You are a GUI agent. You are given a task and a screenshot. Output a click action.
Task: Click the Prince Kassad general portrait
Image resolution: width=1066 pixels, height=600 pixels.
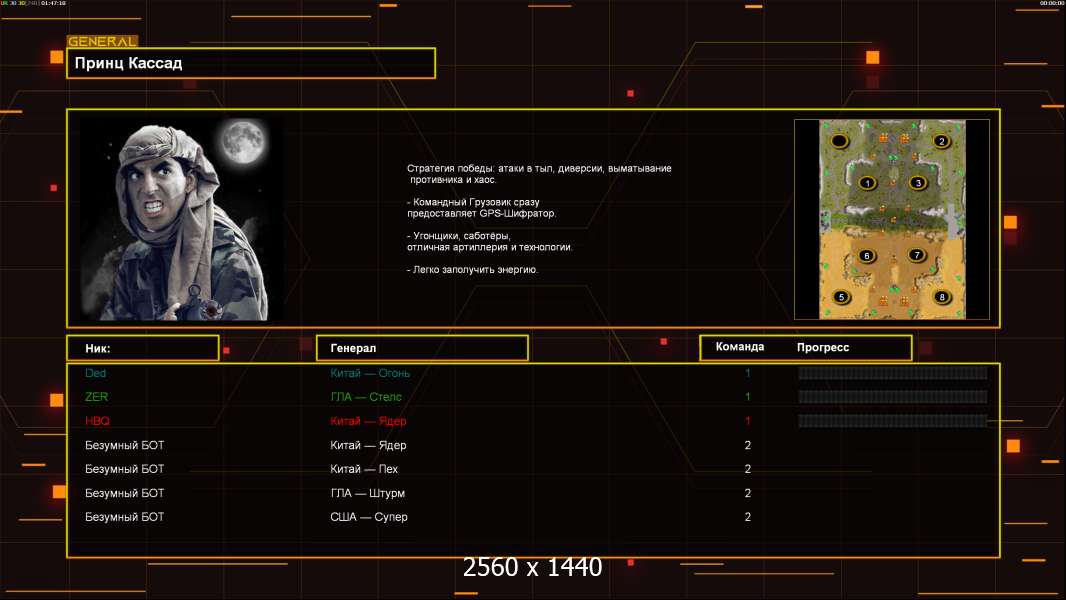[181, 219]
